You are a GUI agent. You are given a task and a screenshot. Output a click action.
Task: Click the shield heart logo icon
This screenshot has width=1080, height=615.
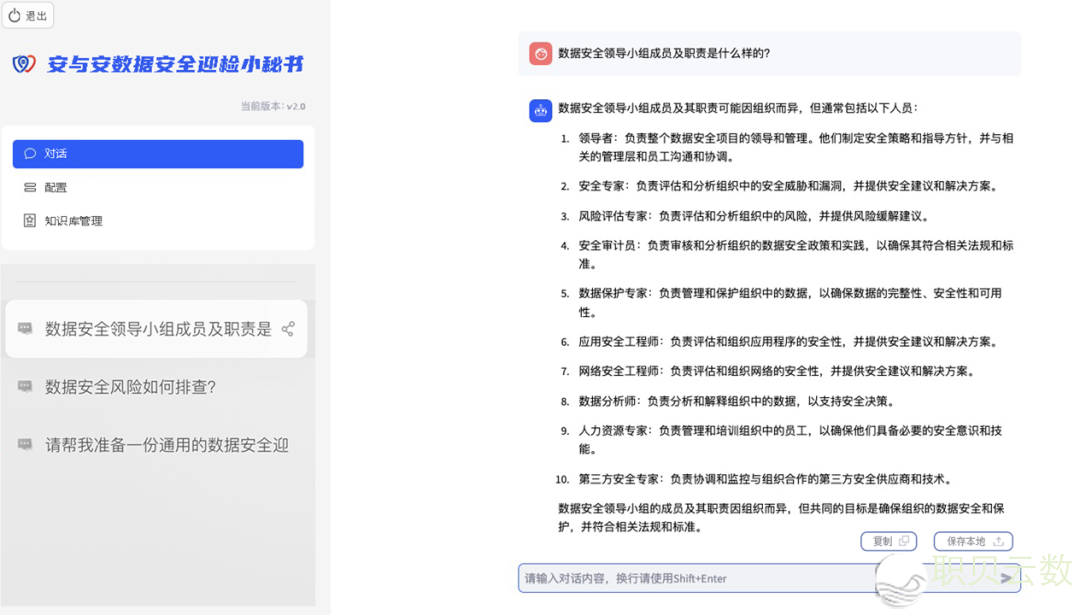[x=24, y=65]
